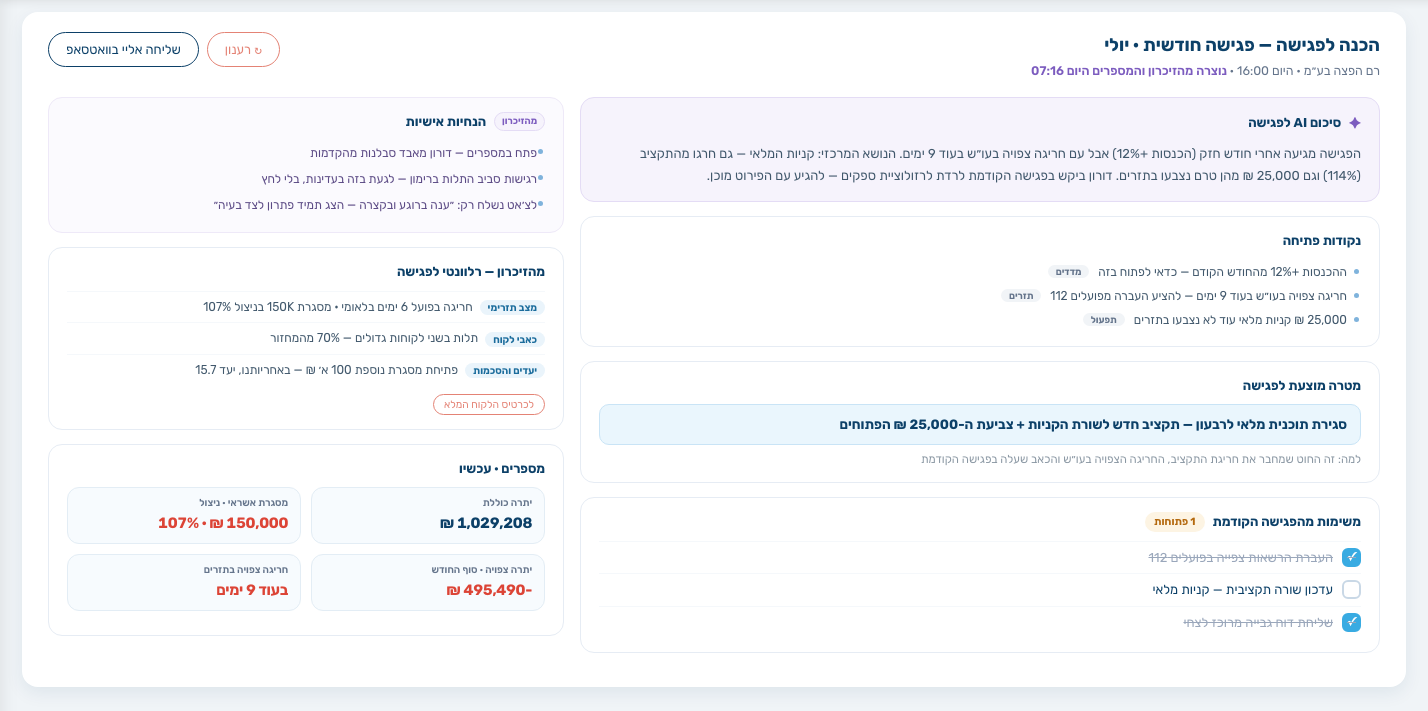Click the guideline פתח במספרים — דורון מאבד סבלנות מהקדמות
1428x711 pixels.
tap(424, 153)
